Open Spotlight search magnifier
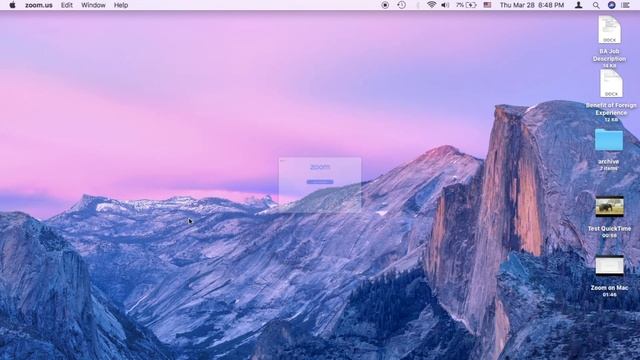Screen dimensions: 640x360 click(596, 5)
